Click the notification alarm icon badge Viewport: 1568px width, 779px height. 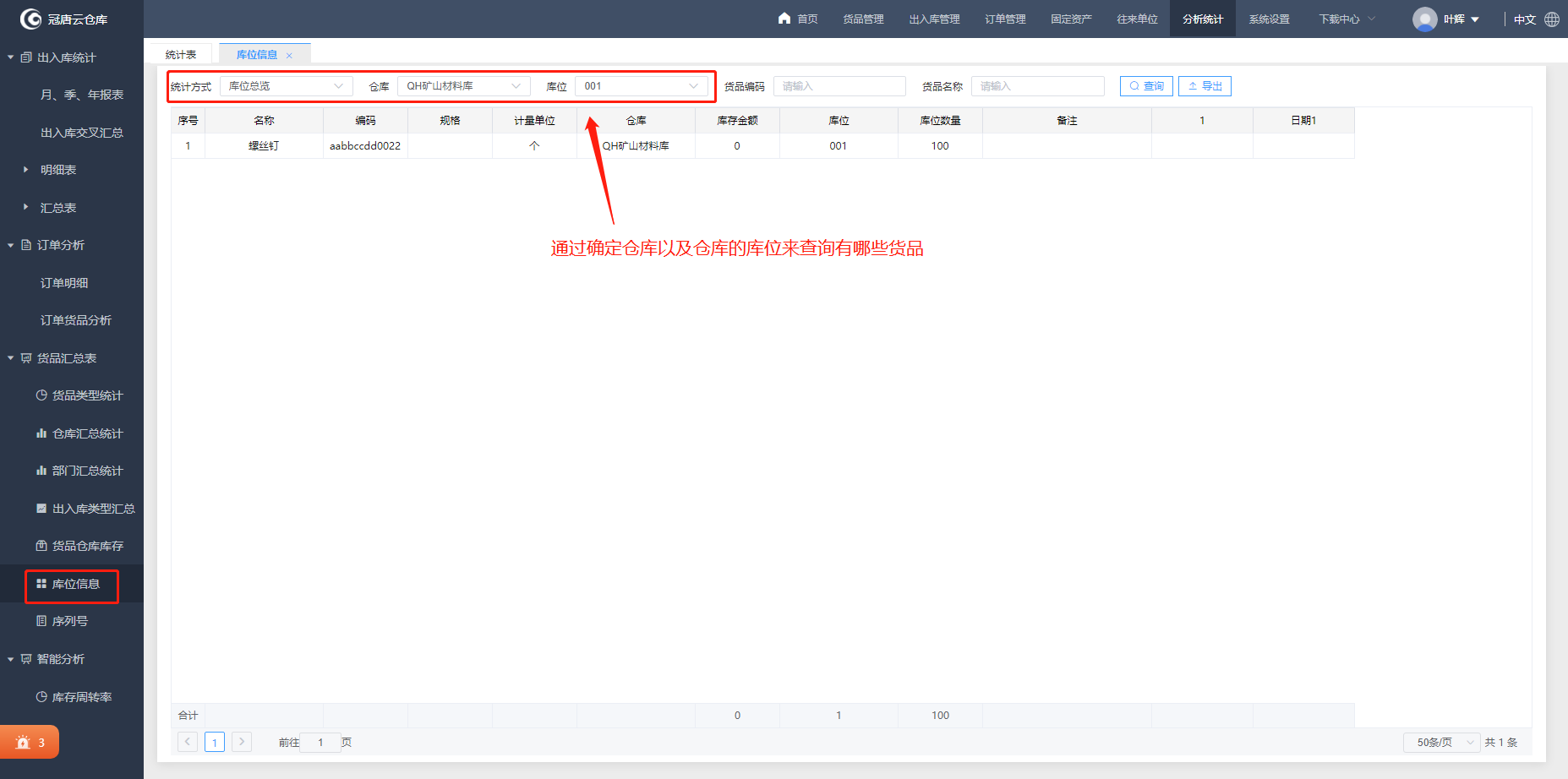pyautogui.click(x=23, y=743)
